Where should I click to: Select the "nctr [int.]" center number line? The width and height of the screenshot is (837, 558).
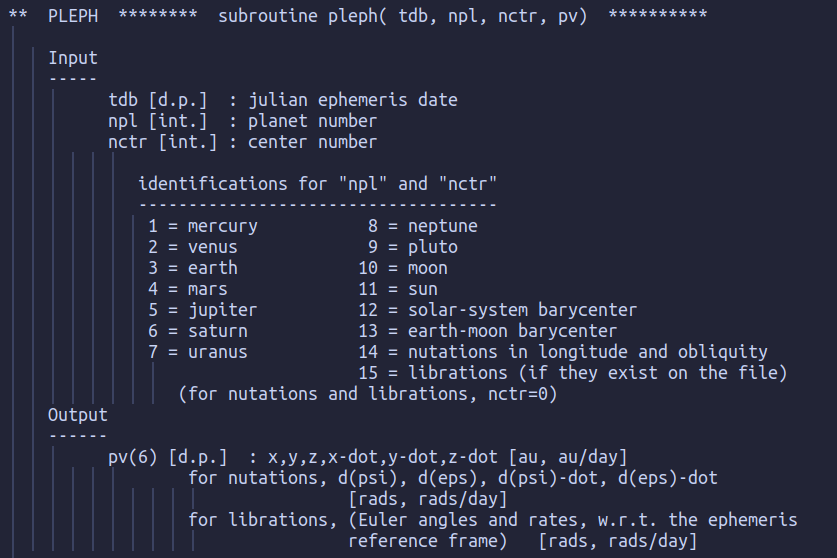pyautogui.click(x=242, y=142)
